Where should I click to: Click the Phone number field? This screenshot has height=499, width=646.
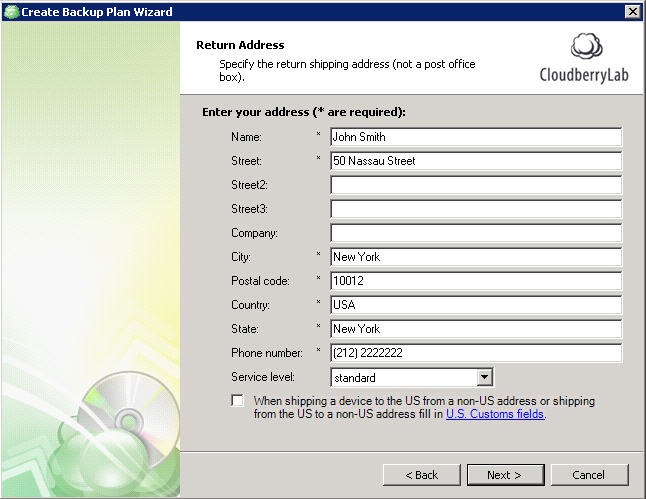pos(476,353)
